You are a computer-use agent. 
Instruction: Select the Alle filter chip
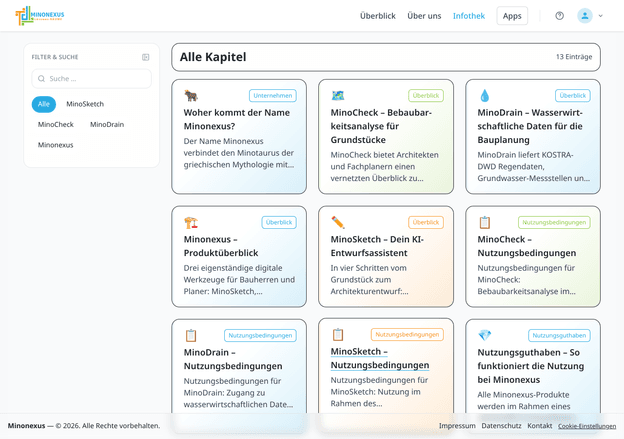(44, 104)
